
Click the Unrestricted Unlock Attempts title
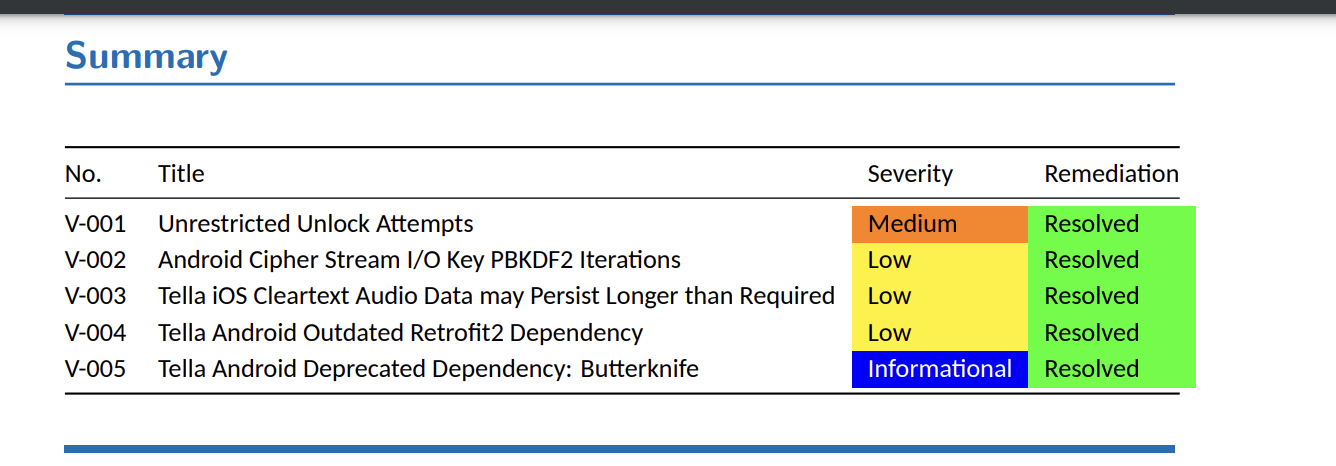click(316, 224)
